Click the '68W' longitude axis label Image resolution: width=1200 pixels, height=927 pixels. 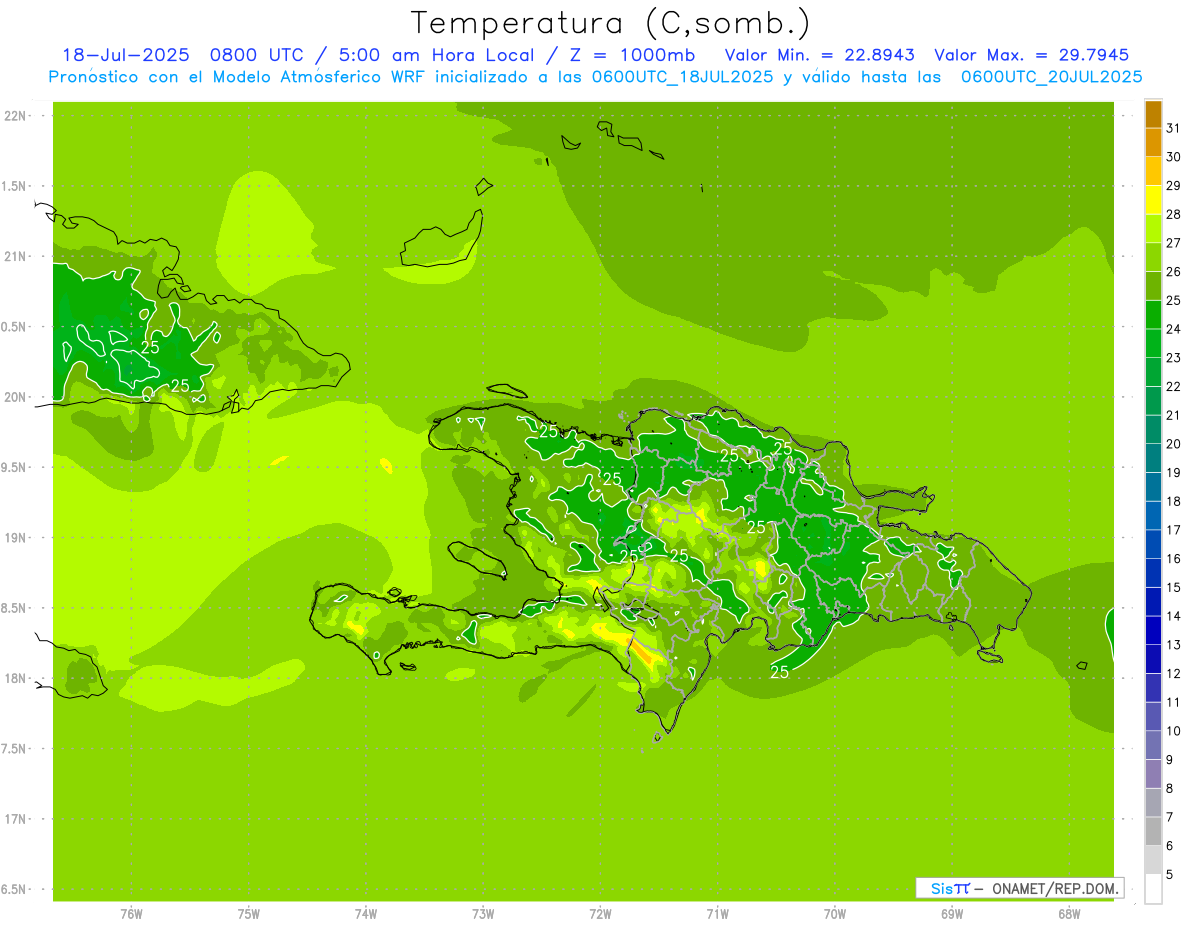(1069, 914)
